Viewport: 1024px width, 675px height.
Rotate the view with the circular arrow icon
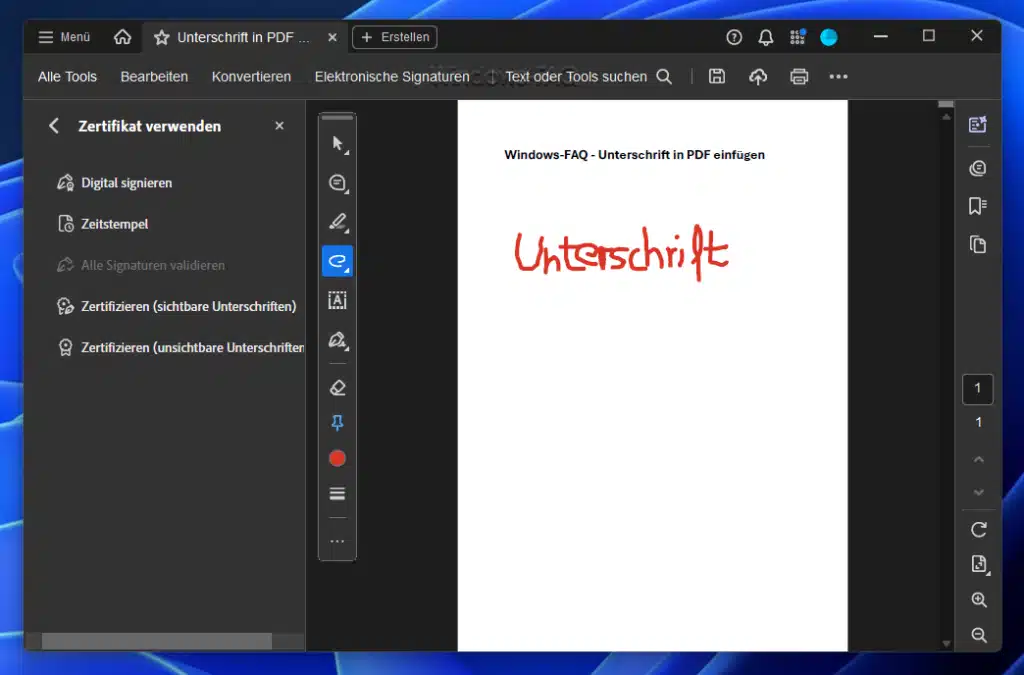(x=978, y=529)
